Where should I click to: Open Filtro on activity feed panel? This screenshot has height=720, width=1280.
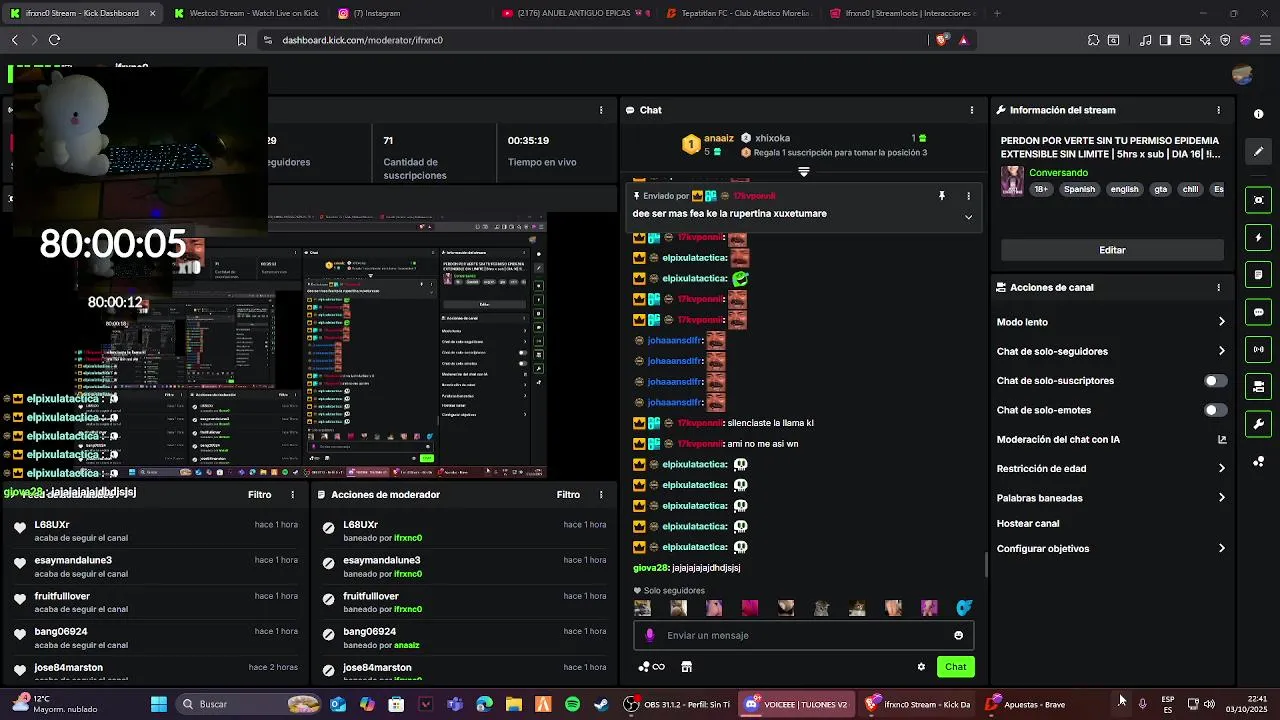(x=259, y=494)
